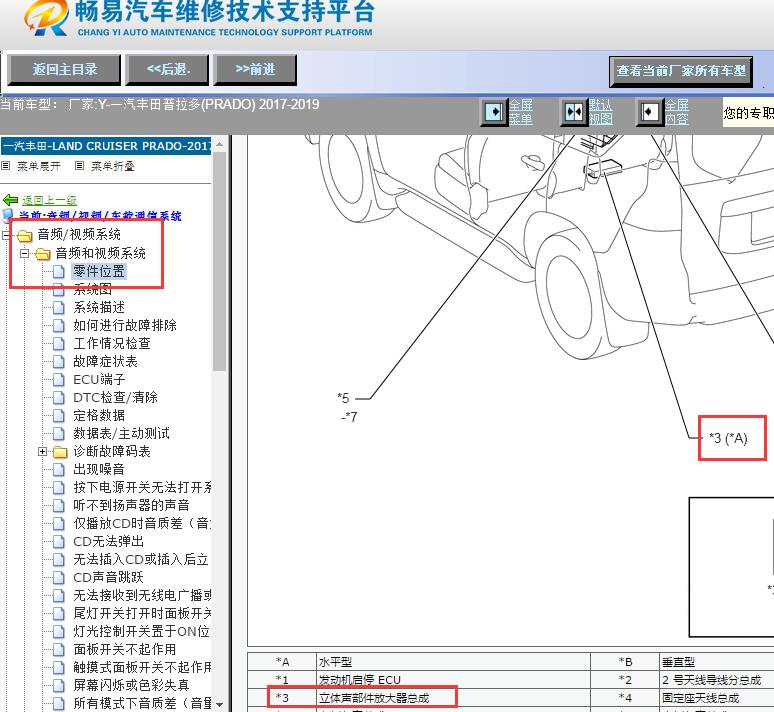Open the CD无法弹出 page
This screenshot has width=774, height=712.
[109, 541]
